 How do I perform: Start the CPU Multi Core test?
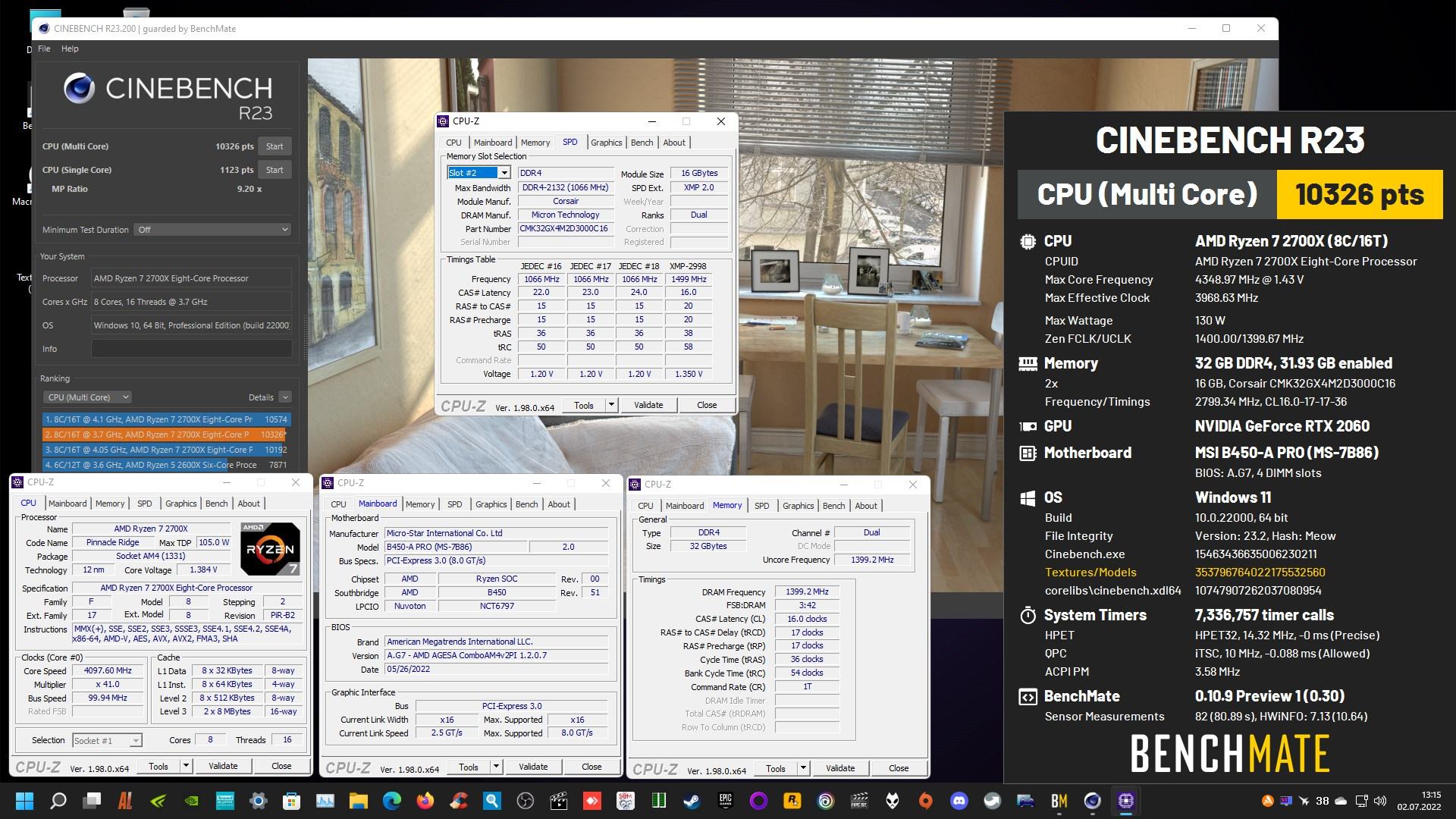click(x=275, y=146)
